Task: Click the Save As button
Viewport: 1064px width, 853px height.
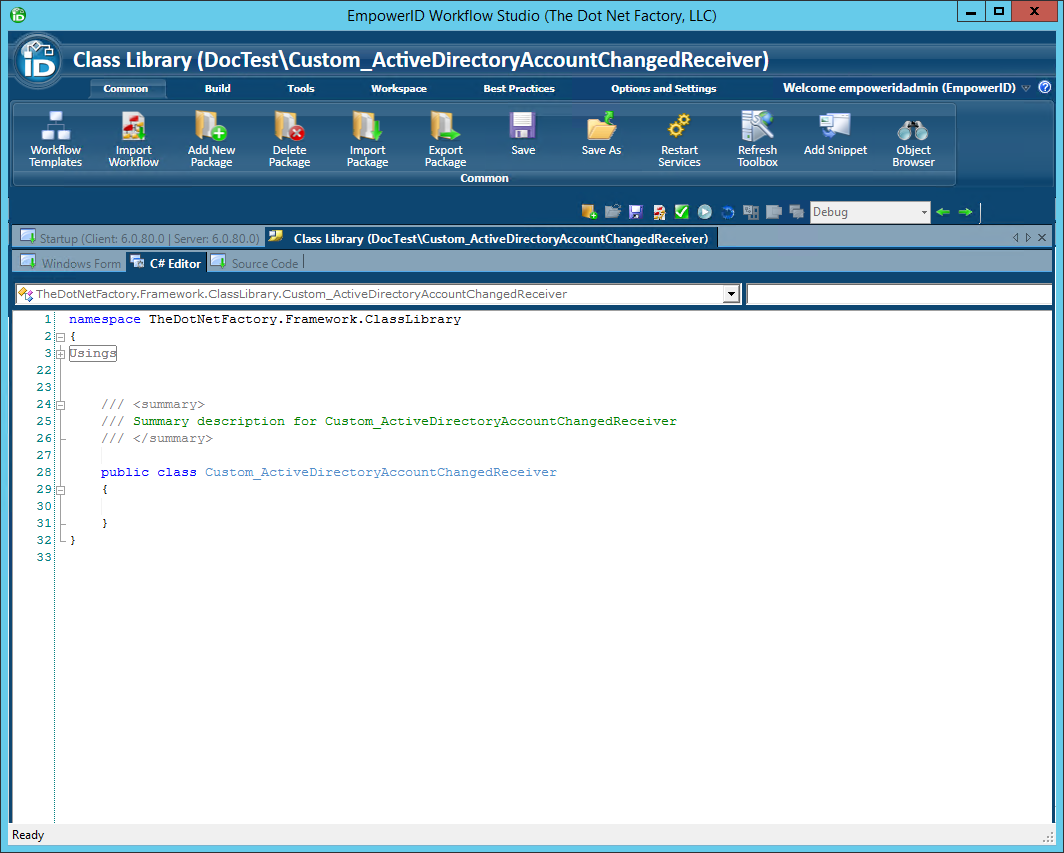Action: pyautogui.click(x=600, y=138)
